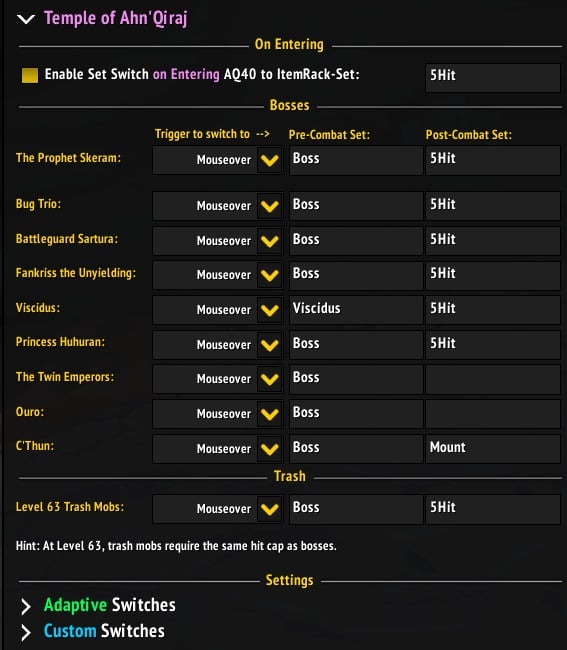Edit the On Entering ItemRack-Set field

click(x=493, y=78)
